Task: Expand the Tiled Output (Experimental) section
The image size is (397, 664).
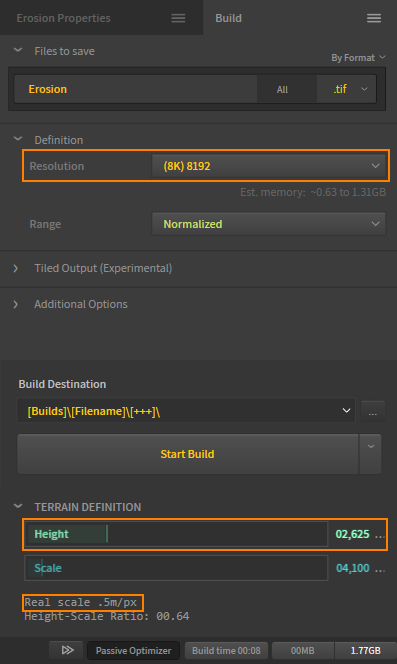Action: [103, 268]
